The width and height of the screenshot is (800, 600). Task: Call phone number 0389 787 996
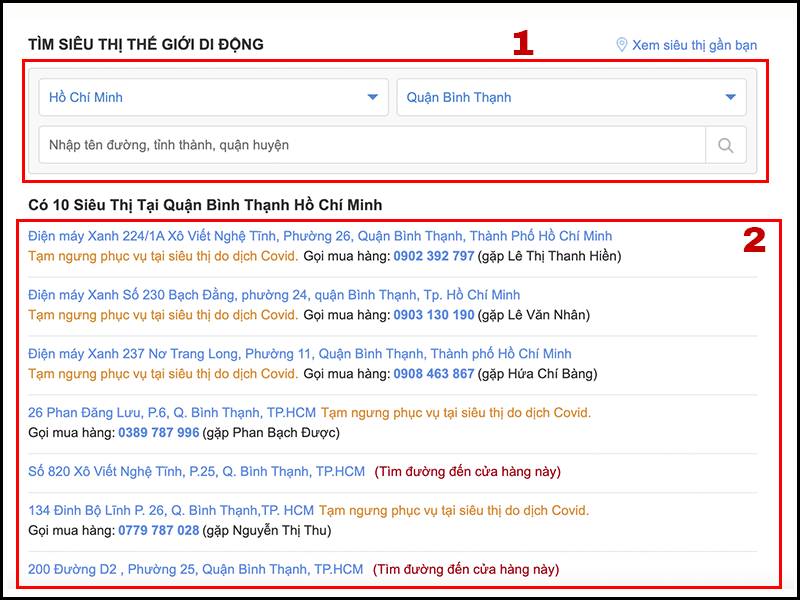[x=159, y=433]
